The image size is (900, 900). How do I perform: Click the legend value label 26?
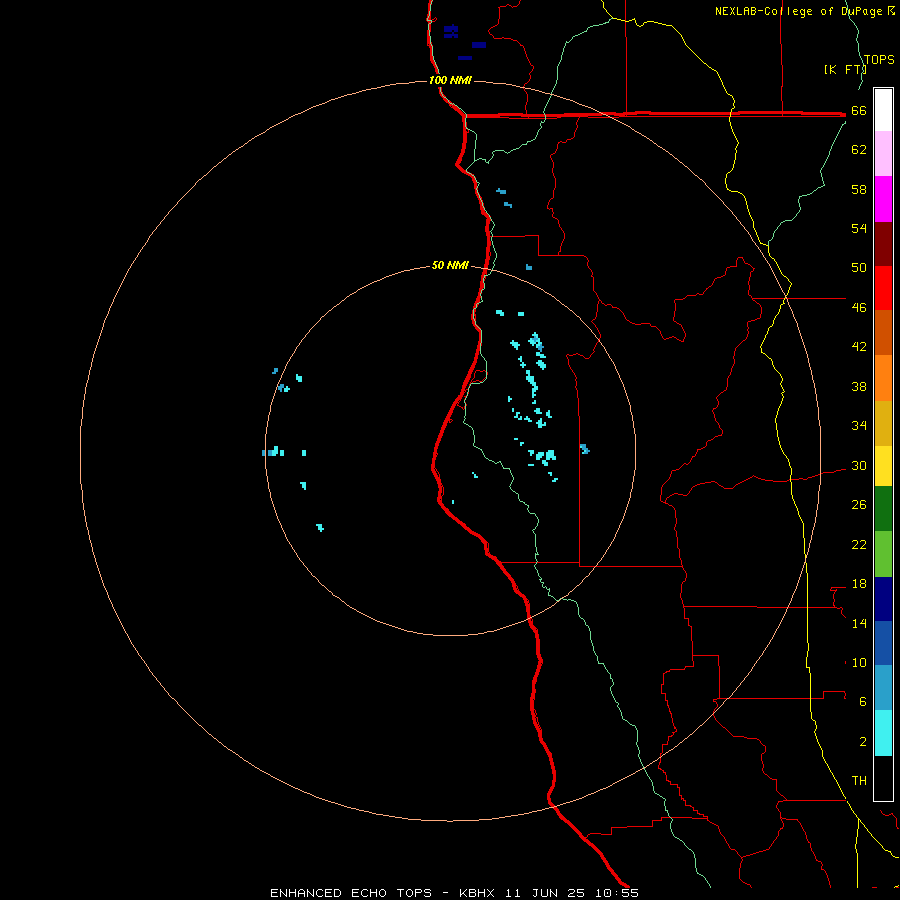pos(859,505)
